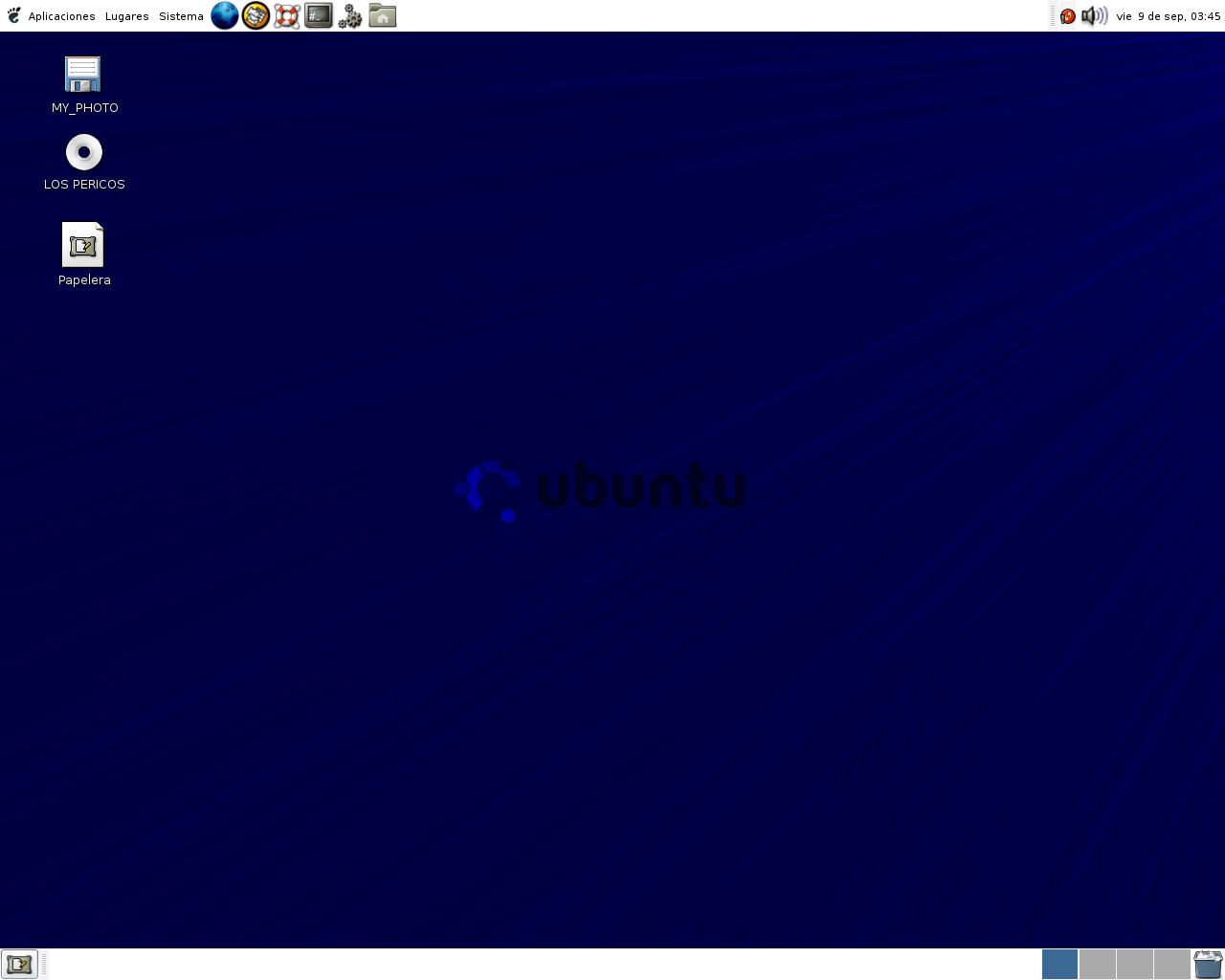Open the home folder launcher
This screenshot has height=980, width=1225.
382,15
